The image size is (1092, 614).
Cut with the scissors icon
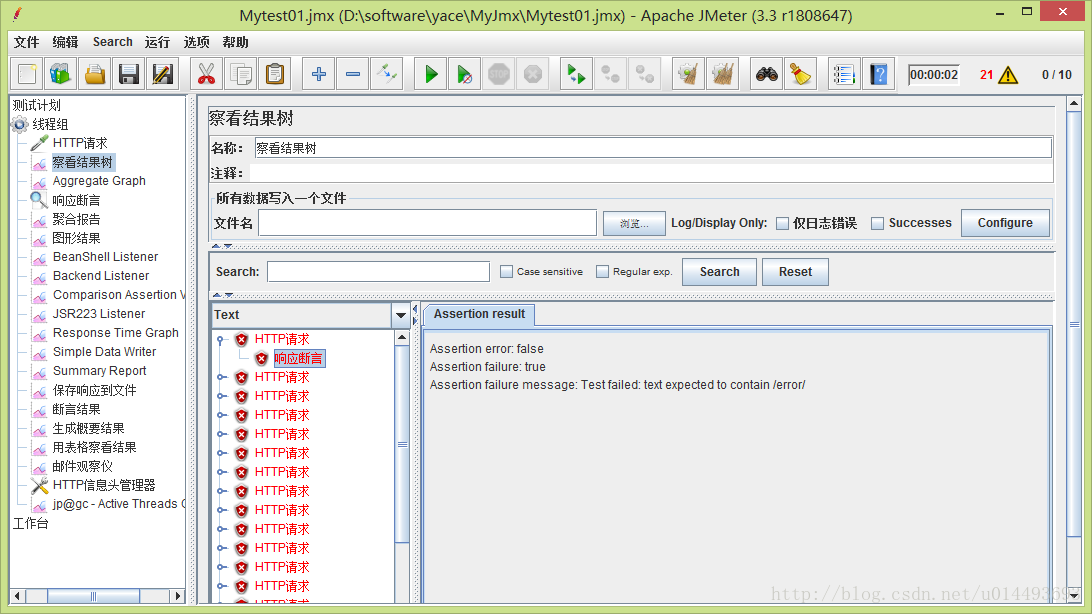(207, 74)
